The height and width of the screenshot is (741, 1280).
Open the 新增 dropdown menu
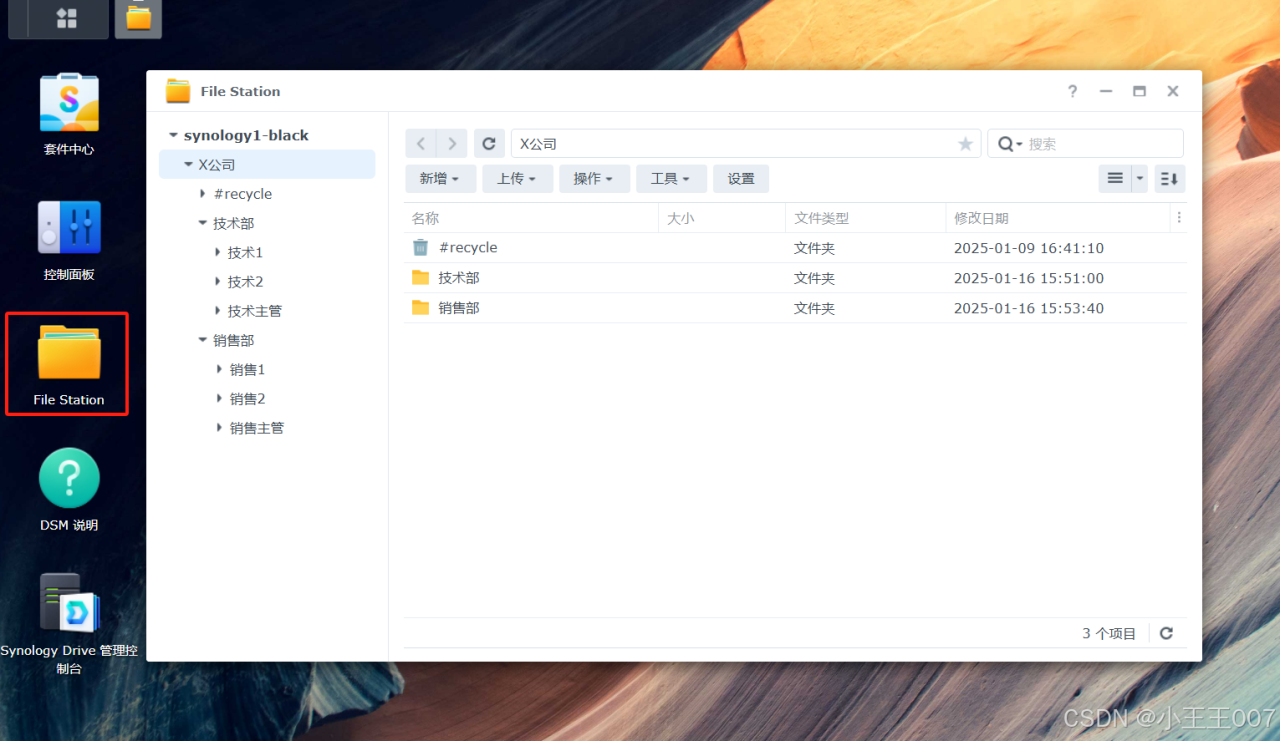(x=440, y=178)
